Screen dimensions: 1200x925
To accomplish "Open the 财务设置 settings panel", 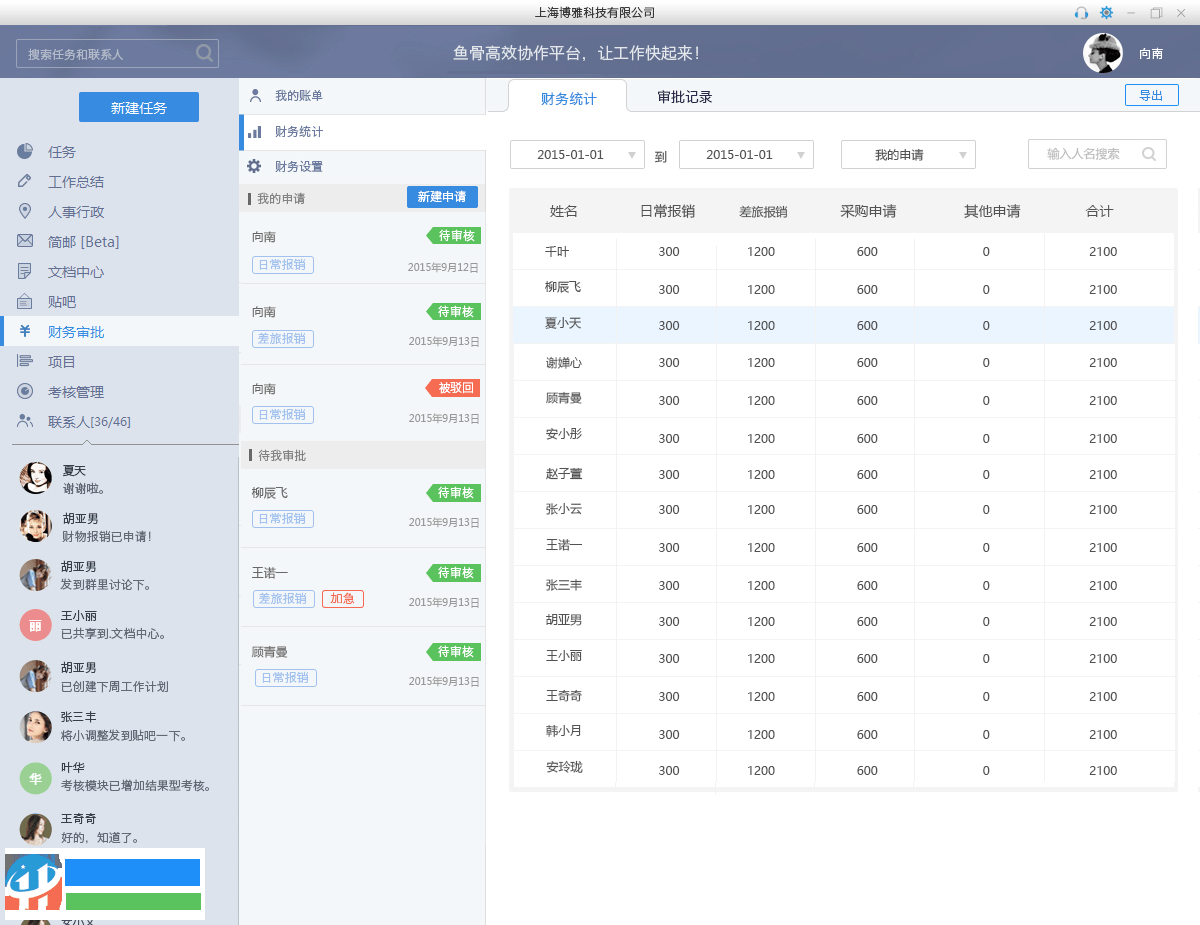I will click(300, 166).
